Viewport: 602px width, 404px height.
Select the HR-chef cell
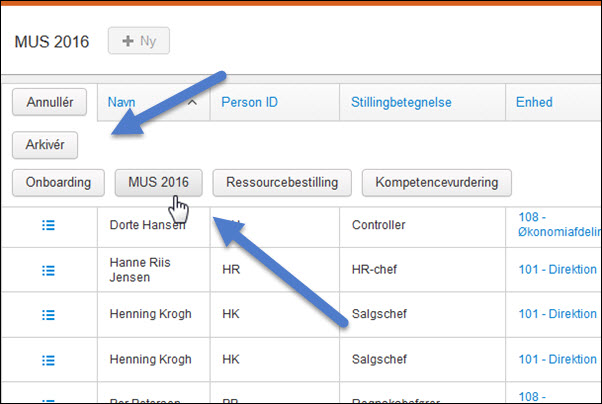click(377, 270)
